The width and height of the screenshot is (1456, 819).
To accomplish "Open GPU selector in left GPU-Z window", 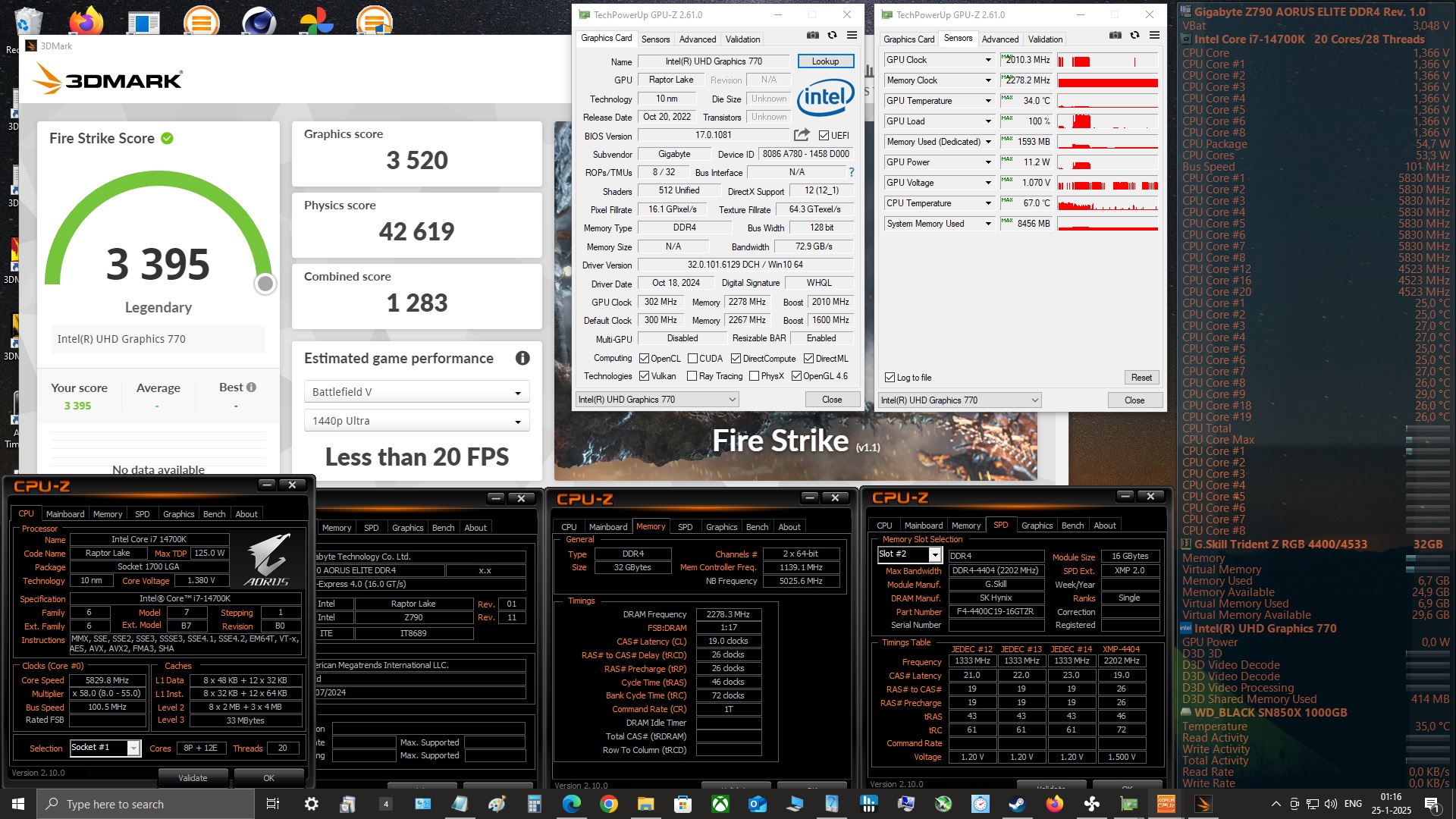I will tap(657, 400).
